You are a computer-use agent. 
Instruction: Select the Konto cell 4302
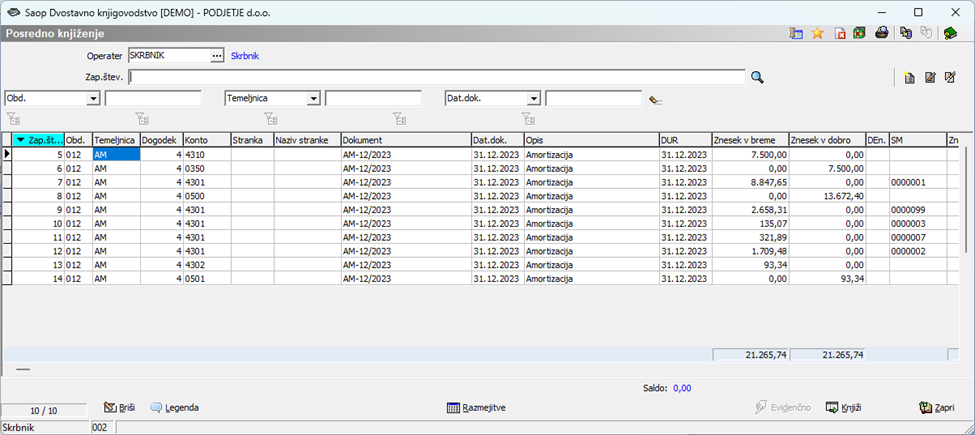tap(207, 265)
